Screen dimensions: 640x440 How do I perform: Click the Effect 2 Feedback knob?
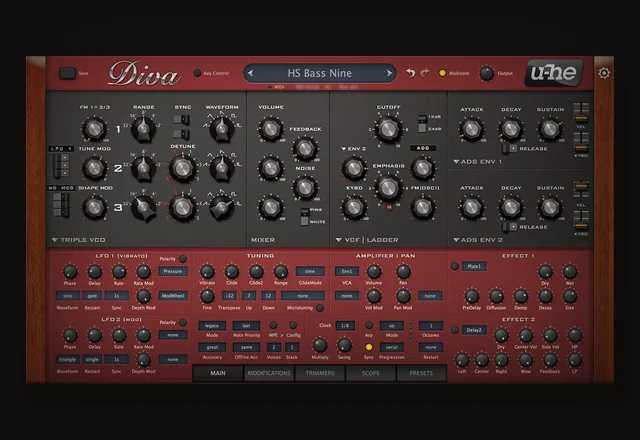[x=550, y=360]
